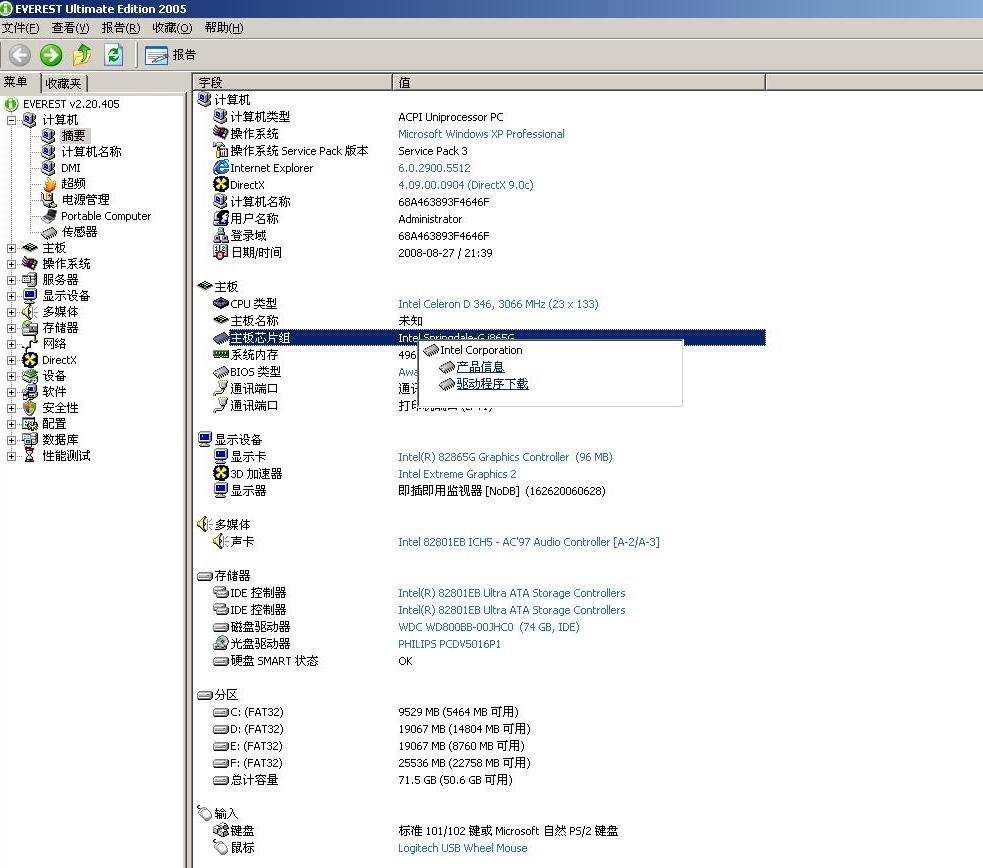Click the 键盘 row icon
Image resolution: width=983 pixels, height=868 pixels.
point(221,830)
